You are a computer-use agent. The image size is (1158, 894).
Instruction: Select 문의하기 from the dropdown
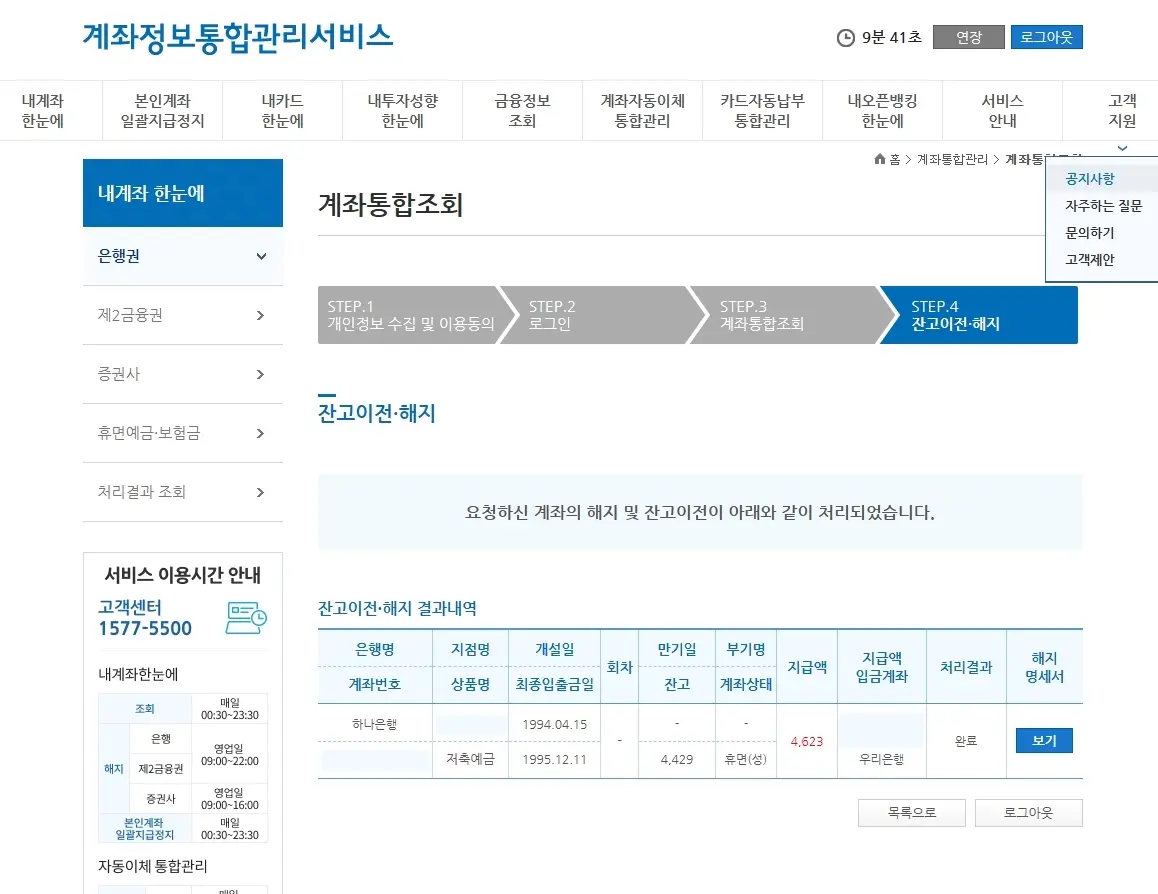click(1089, 233)
